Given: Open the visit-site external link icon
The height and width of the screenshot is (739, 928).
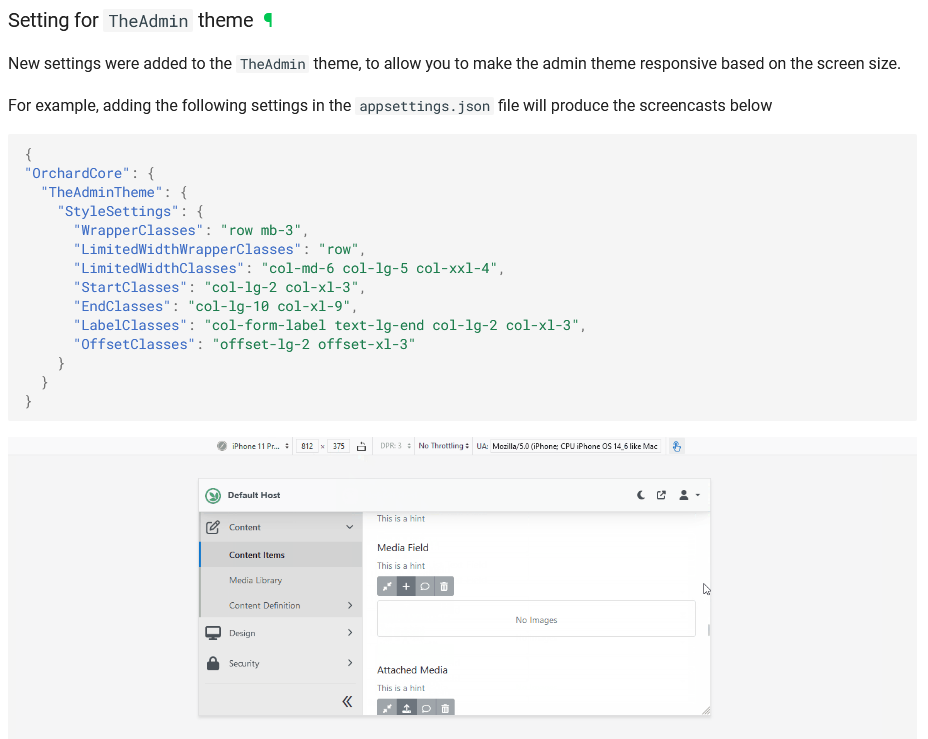Looking at the screenshot, I should point(661,495).
